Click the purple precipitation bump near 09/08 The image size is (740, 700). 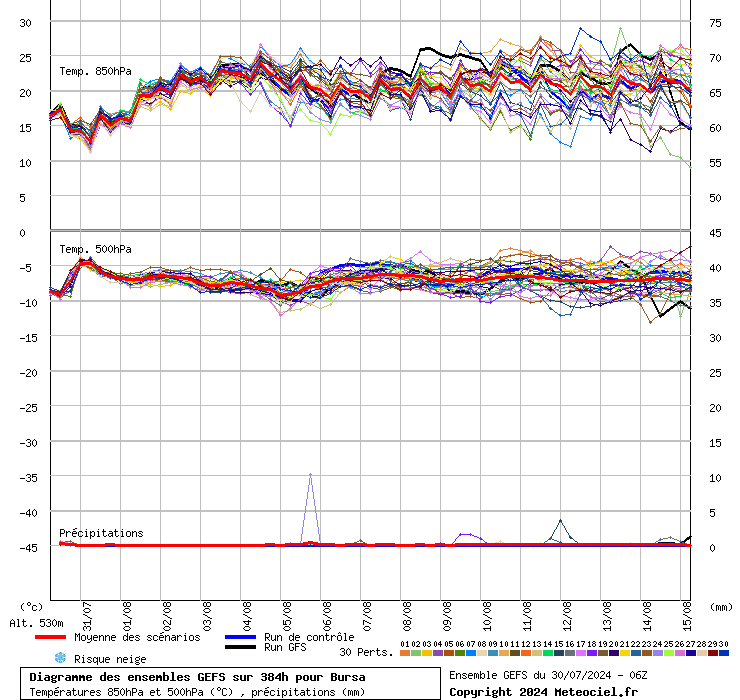[470, 538]
